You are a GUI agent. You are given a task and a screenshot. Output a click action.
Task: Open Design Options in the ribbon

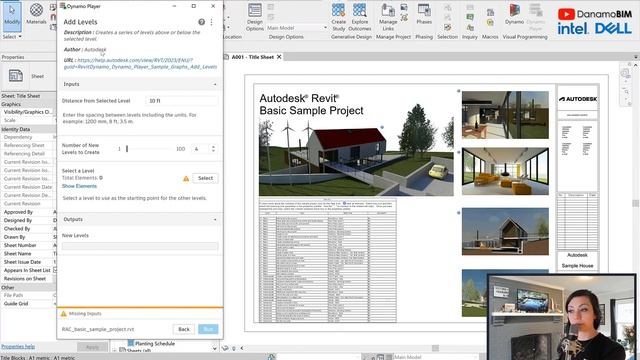(255, 17)
